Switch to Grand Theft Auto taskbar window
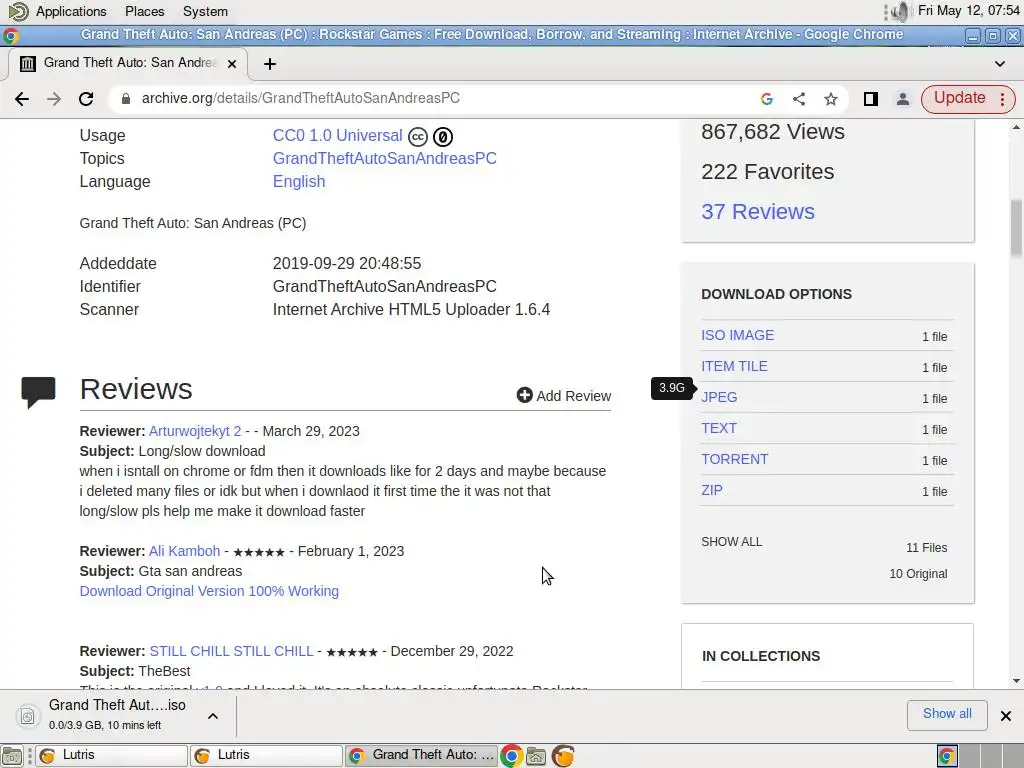 click(421, 755)
